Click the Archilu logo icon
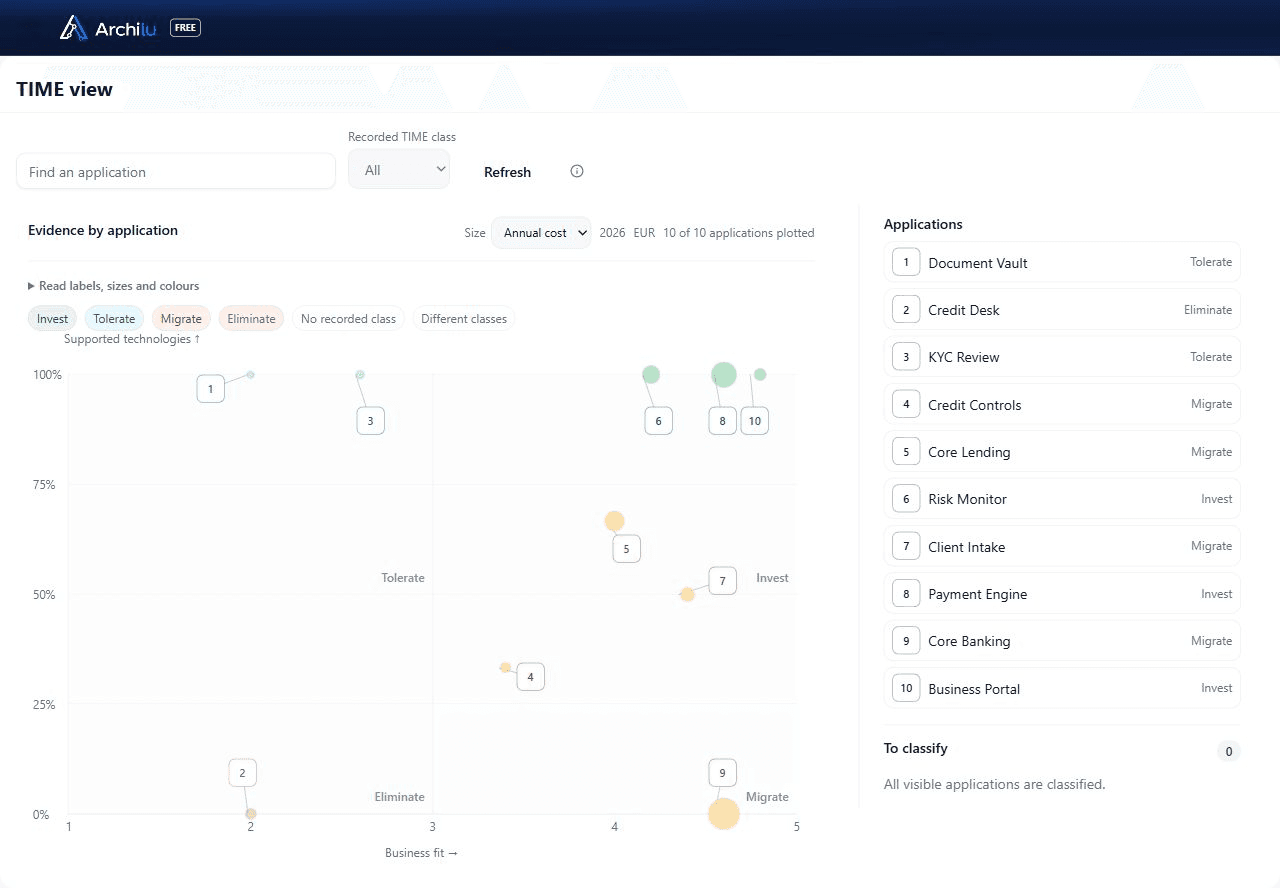The height and width of the screenshot is (888, 1280). click(x=74, y=28)
